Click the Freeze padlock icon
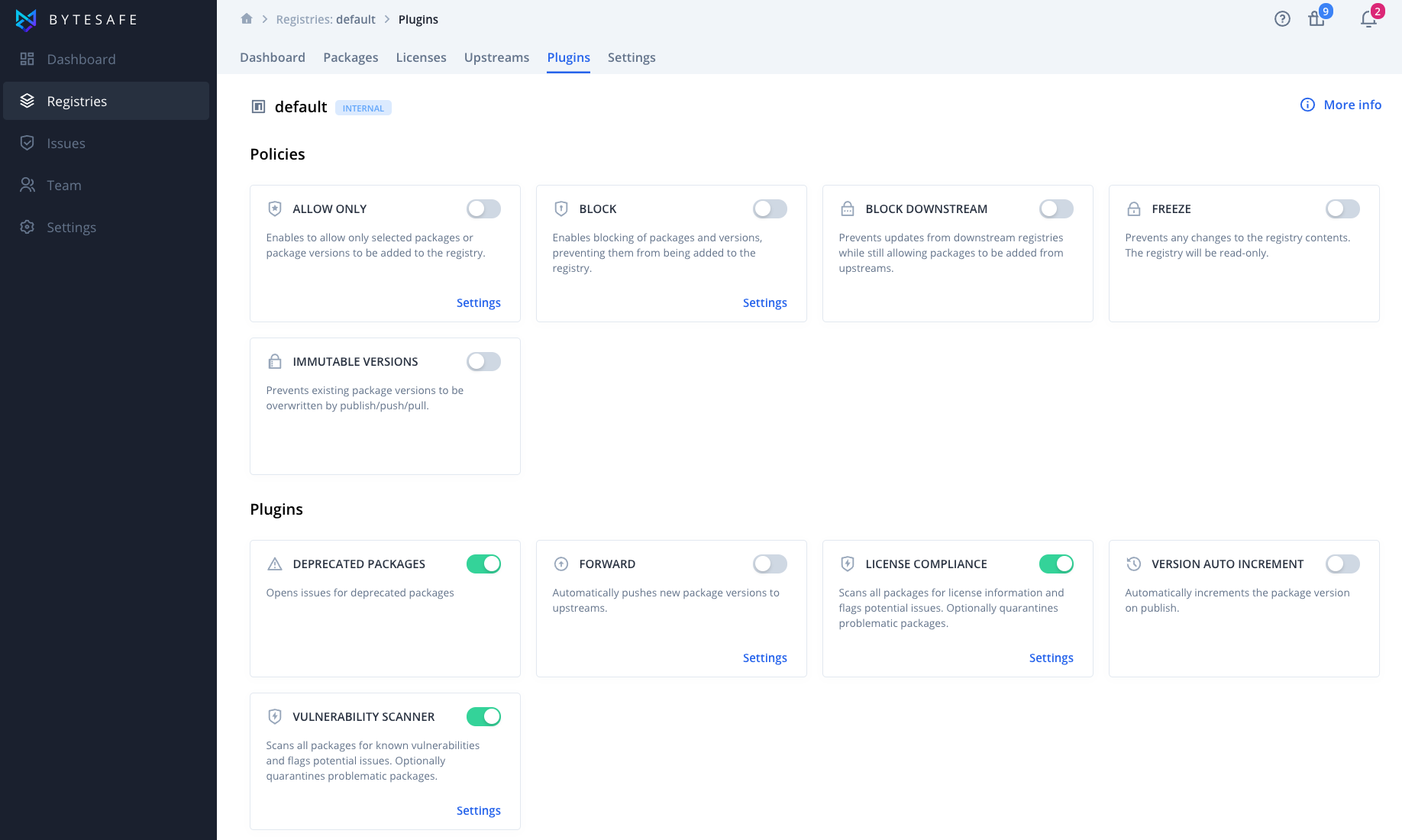Screen dimensions: 1402x840 [x=1134, y=208]
